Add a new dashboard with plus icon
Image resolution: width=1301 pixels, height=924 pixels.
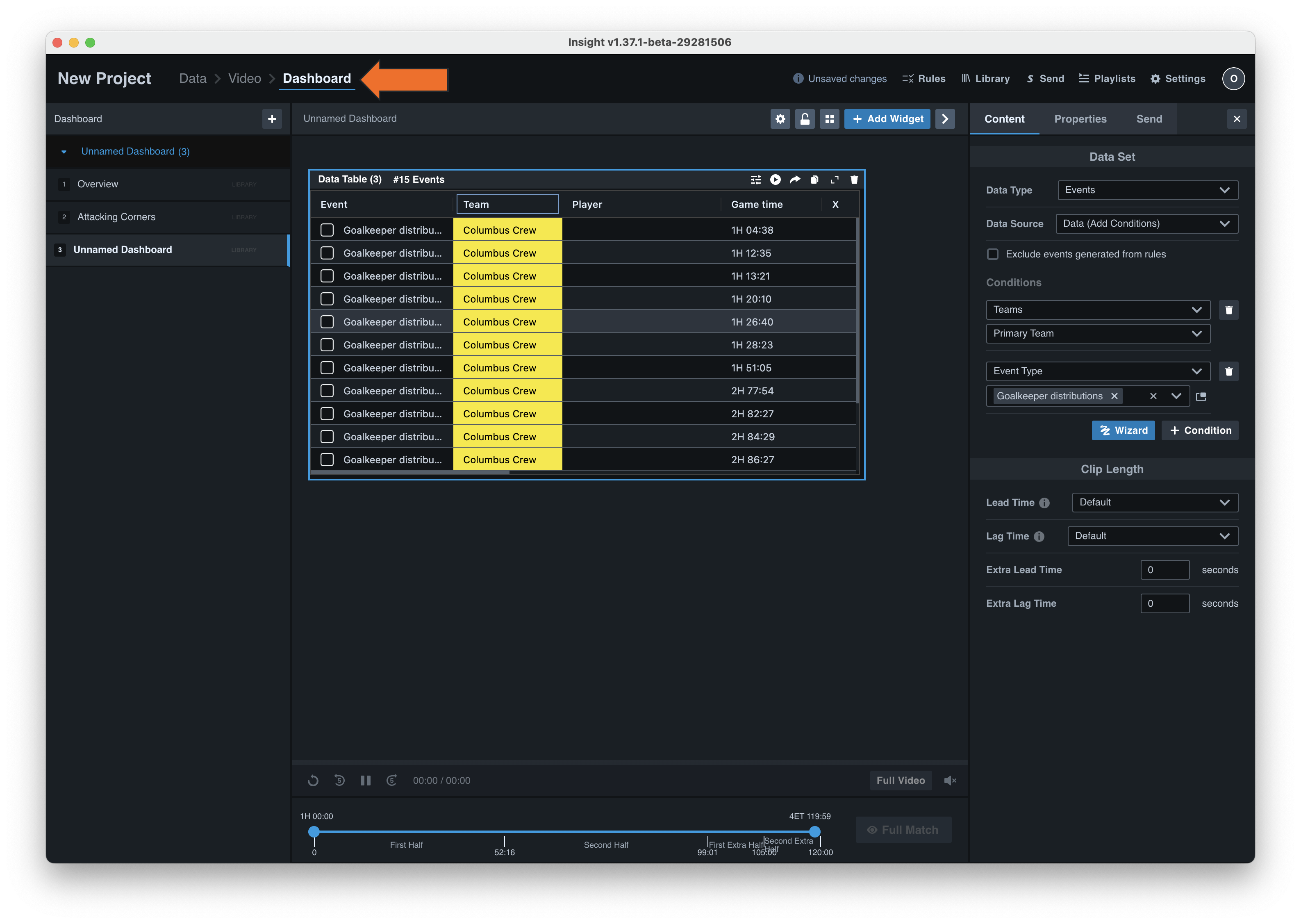pos(272,119)
